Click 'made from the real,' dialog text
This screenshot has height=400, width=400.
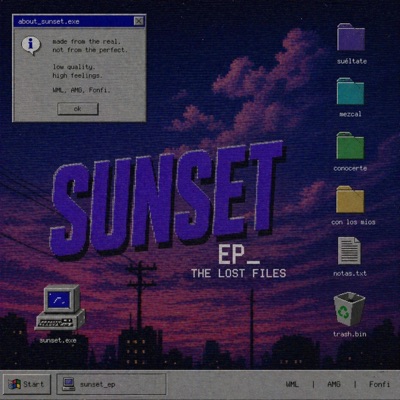[86, 42]
